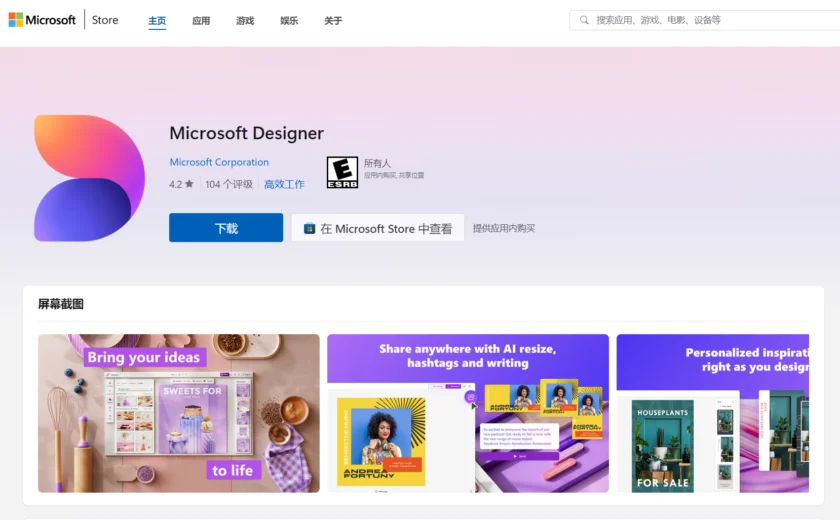840x520 pixels.
Task: Click the 4.2 star rating
Action: pos(181,184)
